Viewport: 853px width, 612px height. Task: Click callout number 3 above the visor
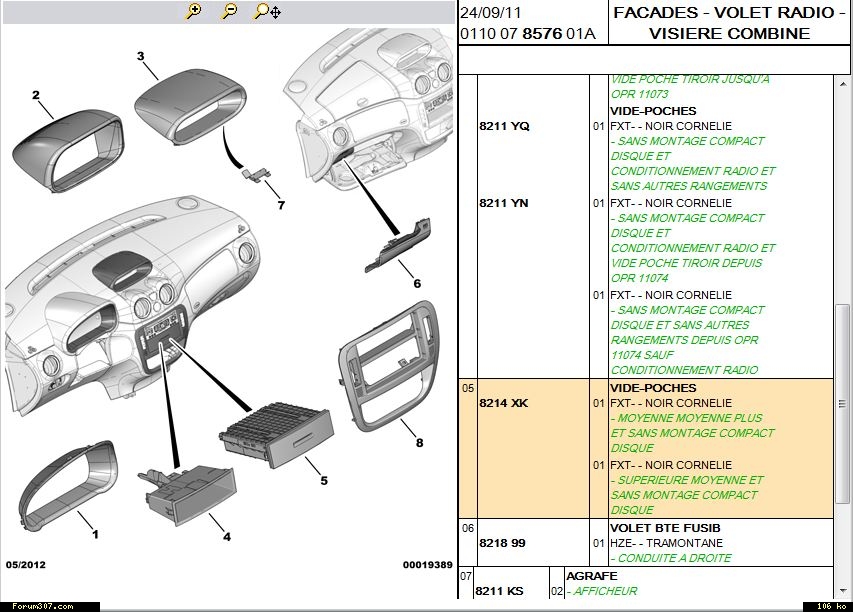140,56
